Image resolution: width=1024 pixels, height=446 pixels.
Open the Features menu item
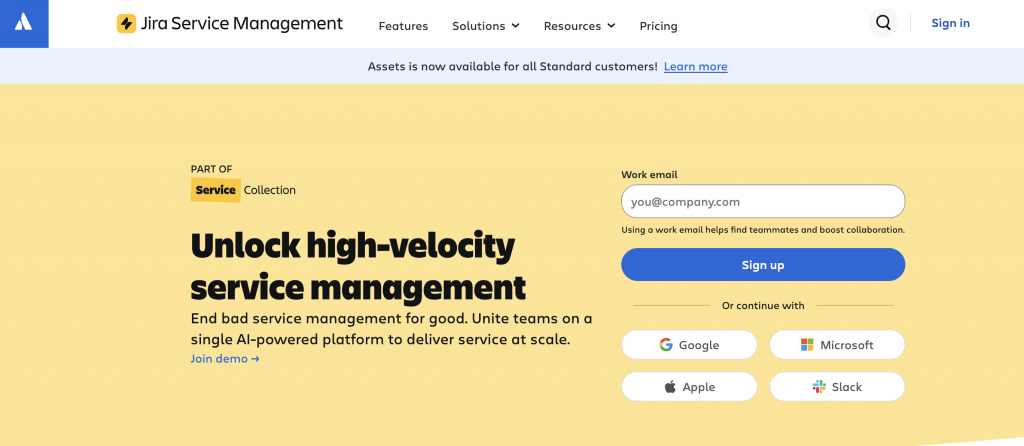pyautogui.click(x=403, y=26)
